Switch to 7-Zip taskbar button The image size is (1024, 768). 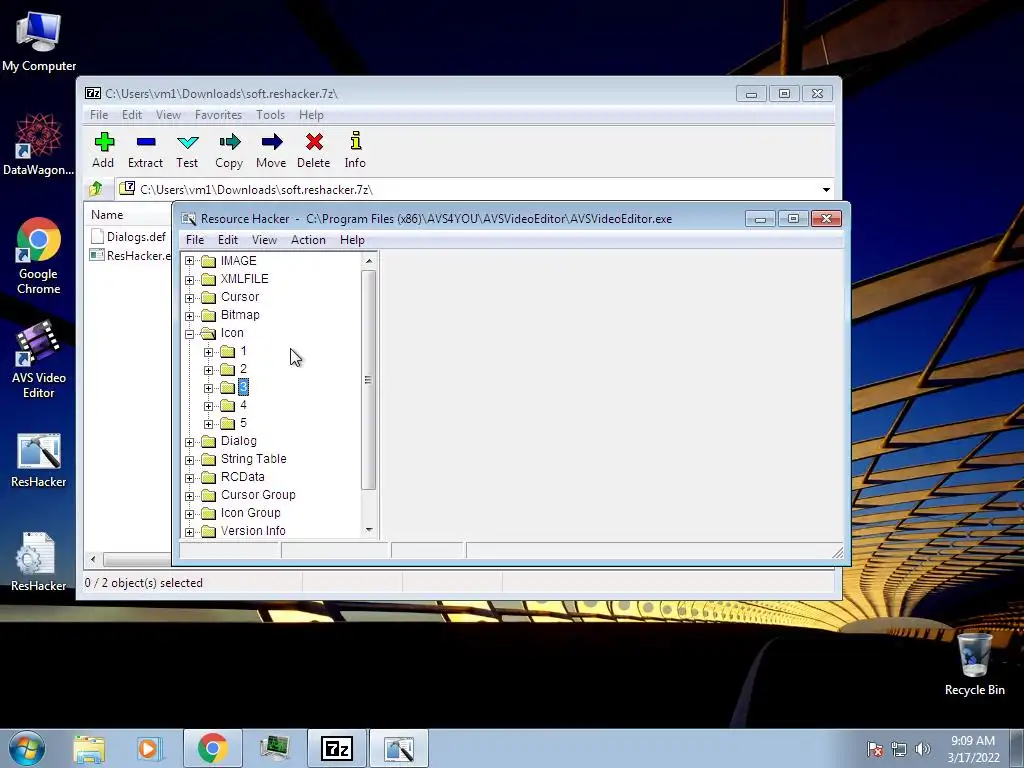337,748
